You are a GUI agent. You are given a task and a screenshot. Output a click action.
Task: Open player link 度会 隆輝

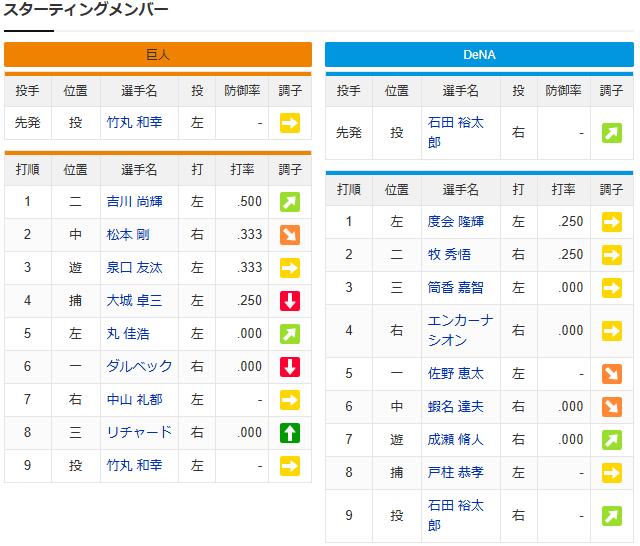tap(456, 222)
